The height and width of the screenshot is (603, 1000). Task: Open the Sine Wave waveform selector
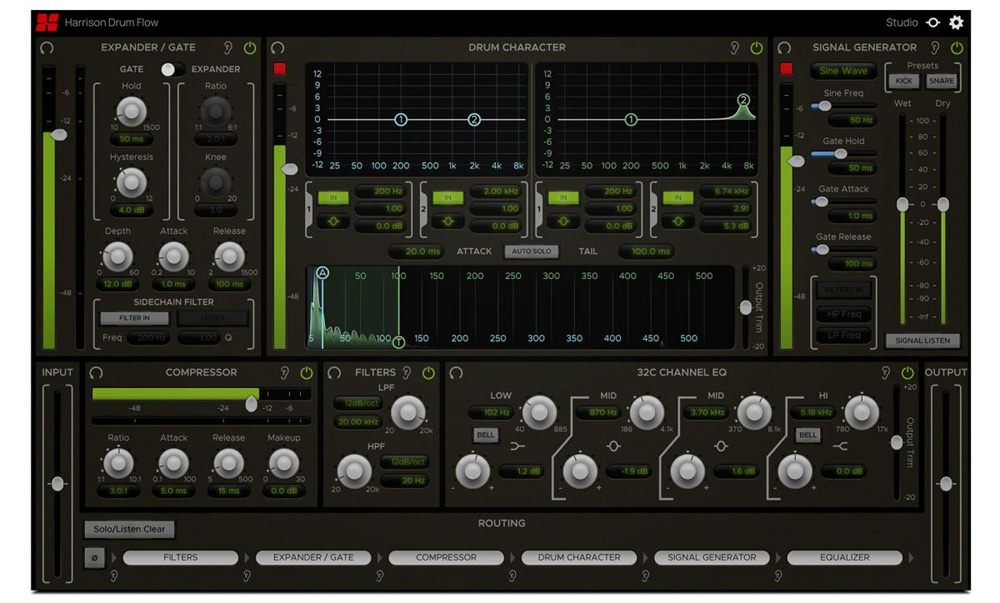pos(843,71)
